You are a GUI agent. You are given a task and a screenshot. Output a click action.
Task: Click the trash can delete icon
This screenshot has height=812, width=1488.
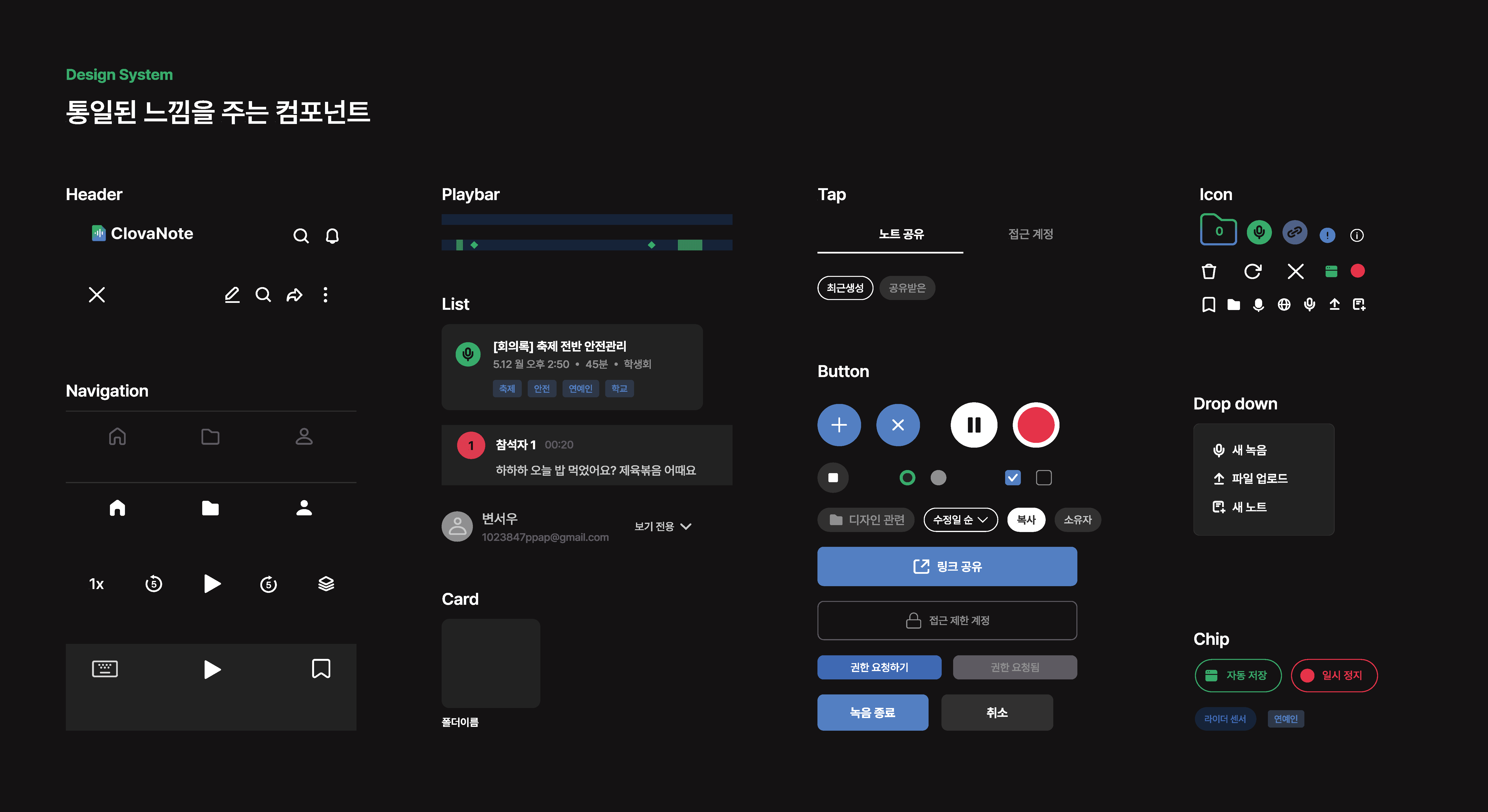click(x=1209, y=271)
